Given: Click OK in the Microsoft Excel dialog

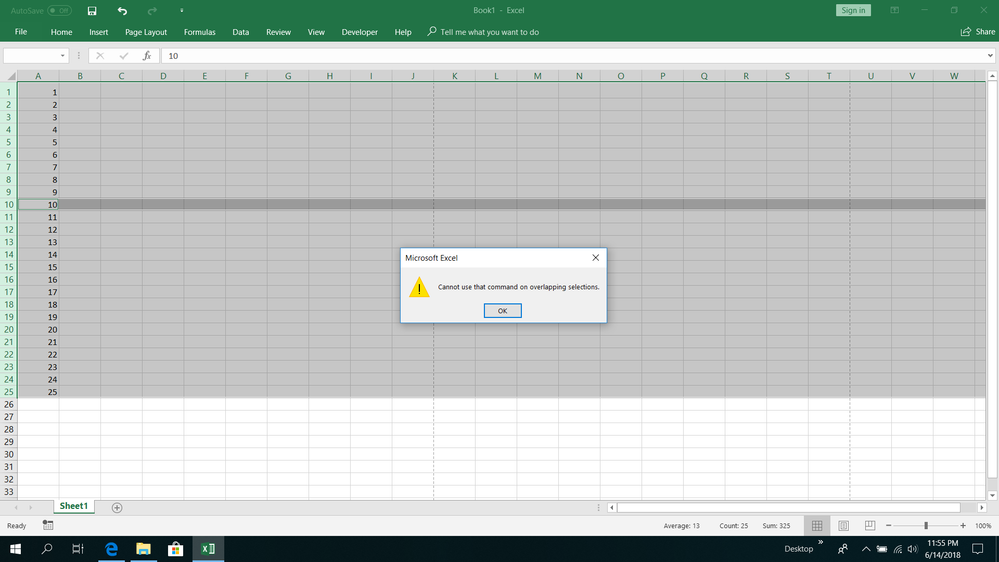Looking at the screenshot, I should coord(502,310).
